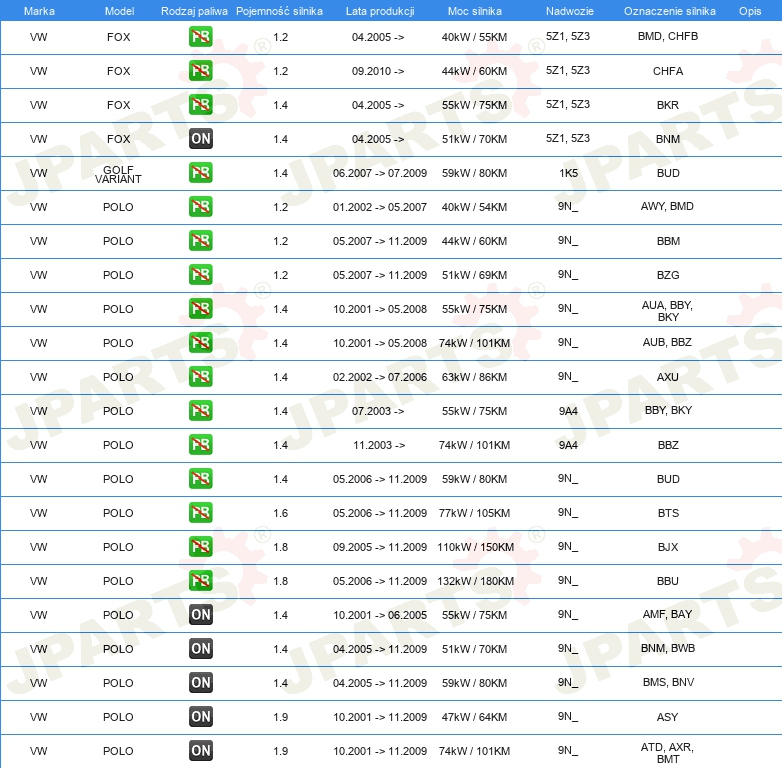
Task: Select body code 1K5 cell
Action: (568, 173)
